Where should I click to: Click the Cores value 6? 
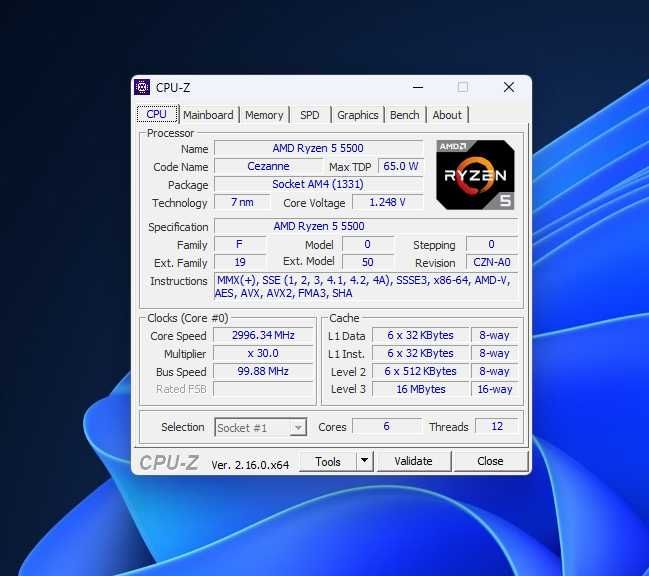(x=387, y=426)
